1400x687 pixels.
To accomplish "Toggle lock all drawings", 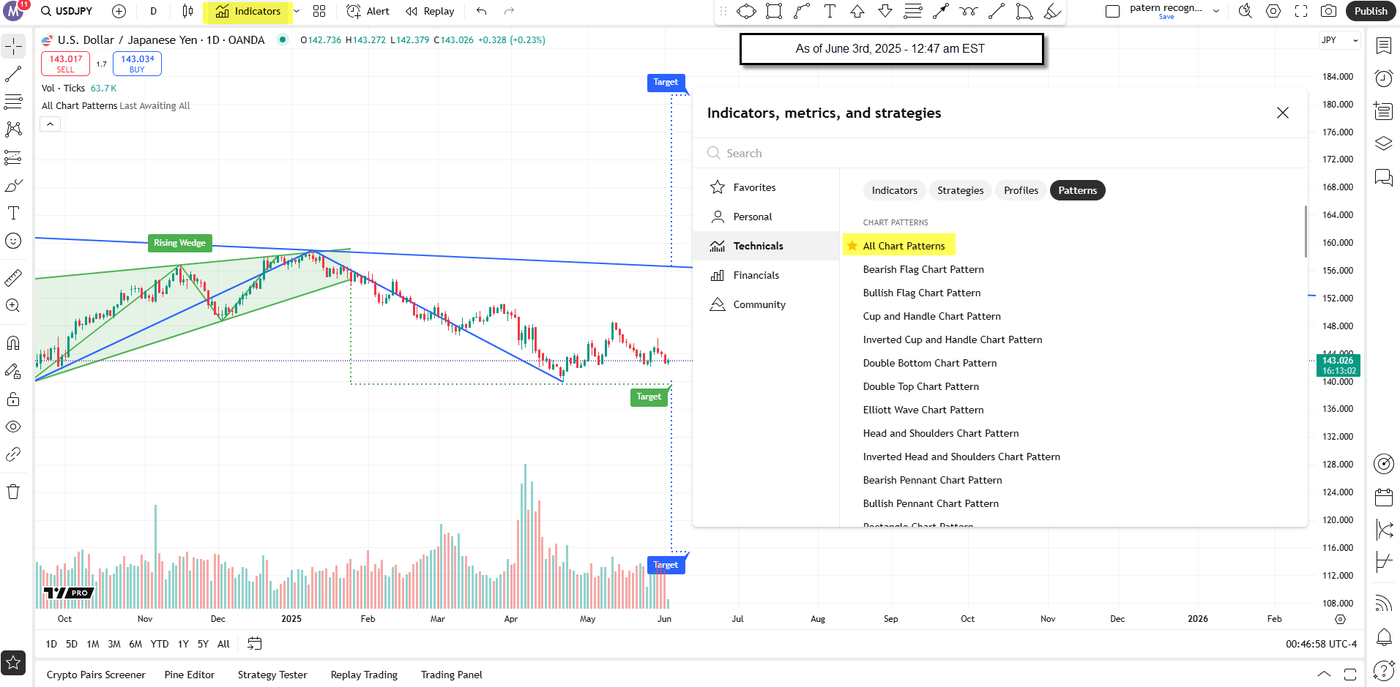I will tap(14, 398).
